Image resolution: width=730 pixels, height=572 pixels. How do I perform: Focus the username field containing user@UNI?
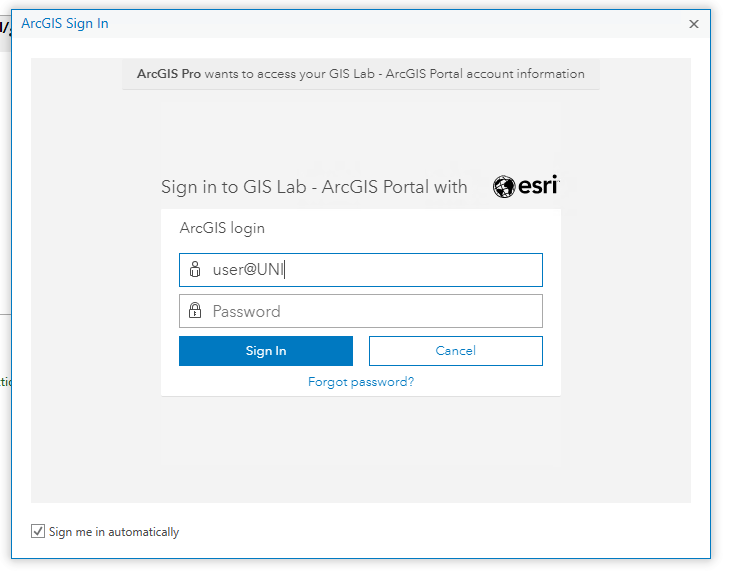361,270
